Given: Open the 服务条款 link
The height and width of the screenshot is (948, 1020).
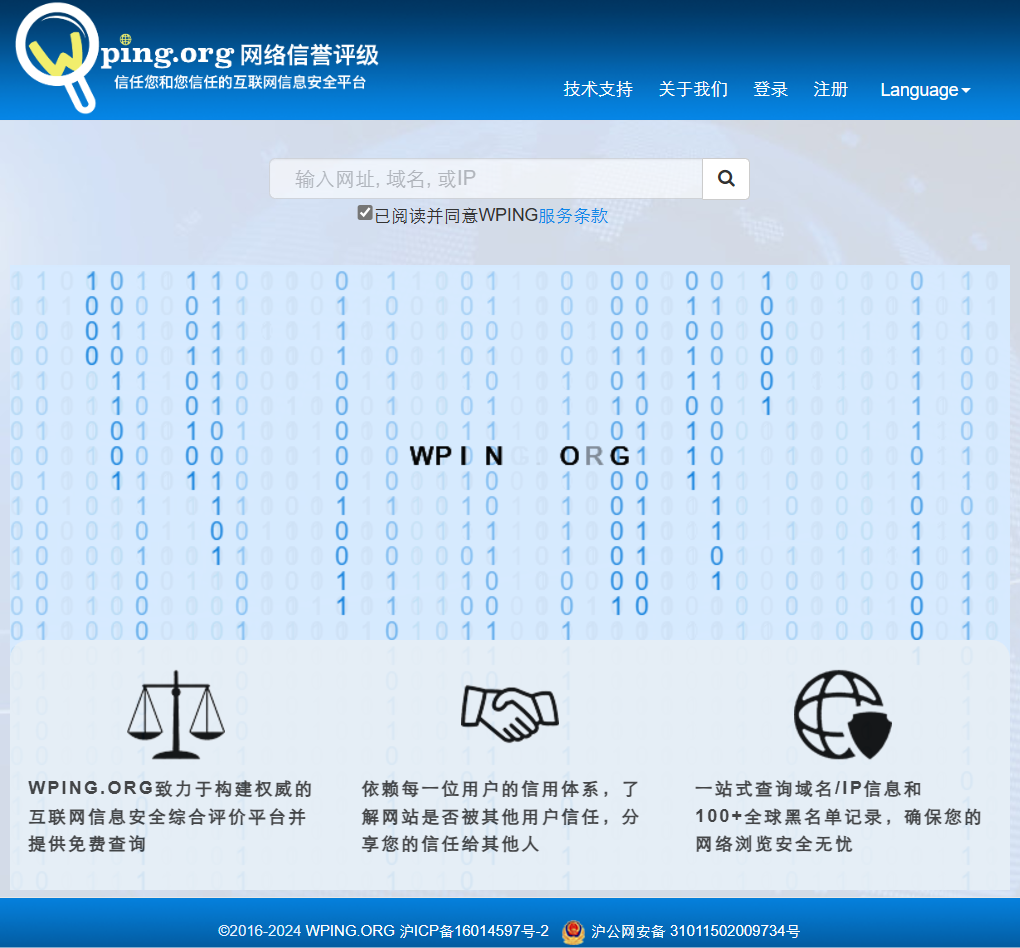Looking at the screenshot, I should tap(573, 215).
